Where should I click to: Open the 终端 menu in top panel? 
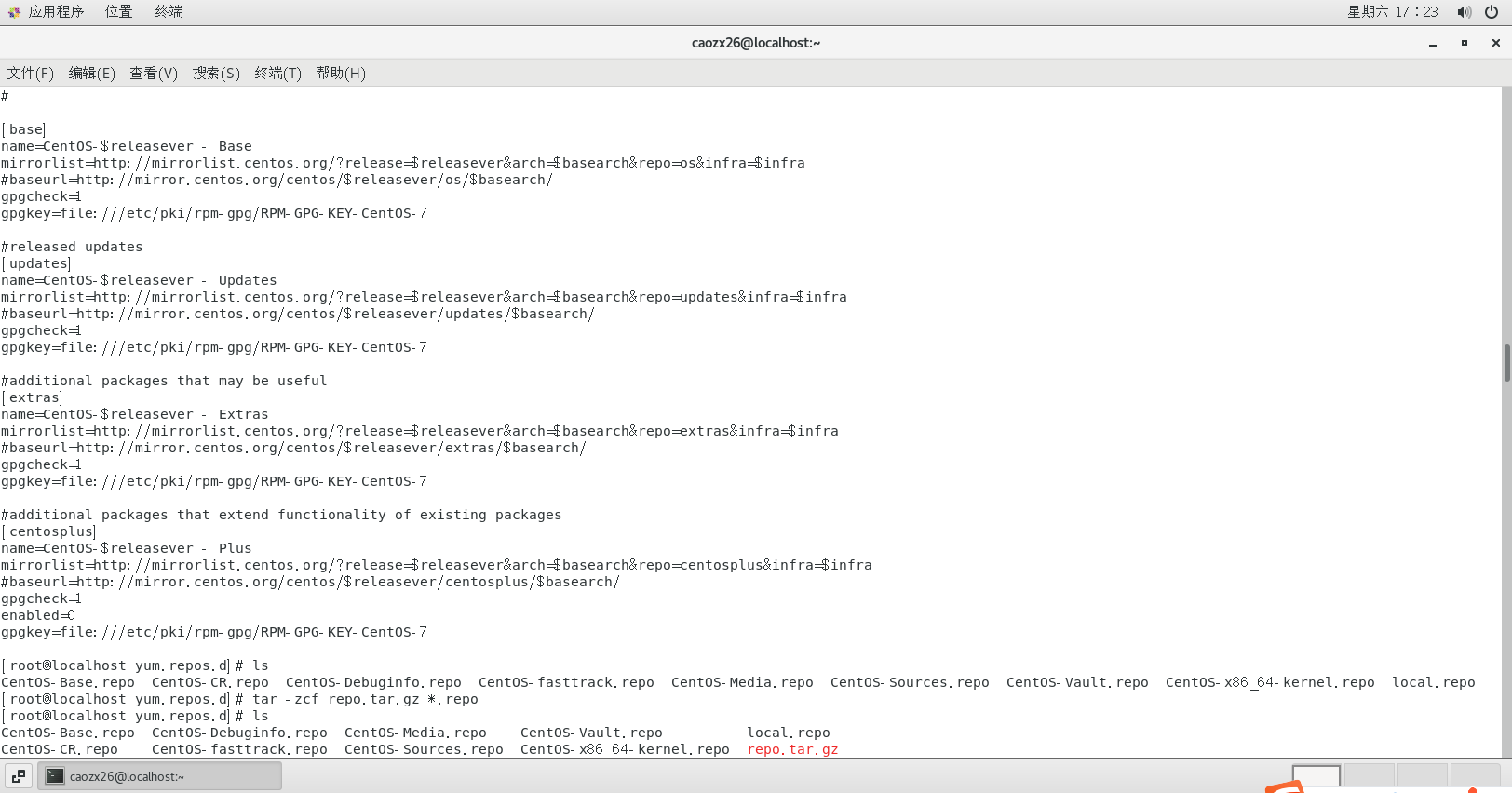click(169, 11)
